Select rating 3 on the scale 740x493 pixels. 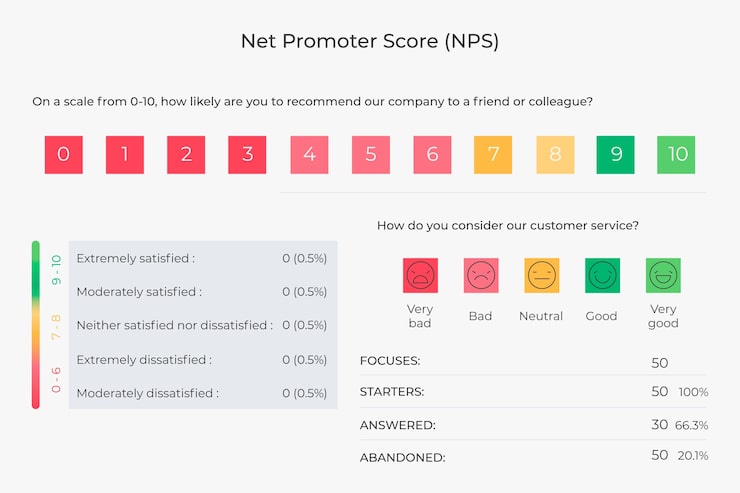point(247,155)
